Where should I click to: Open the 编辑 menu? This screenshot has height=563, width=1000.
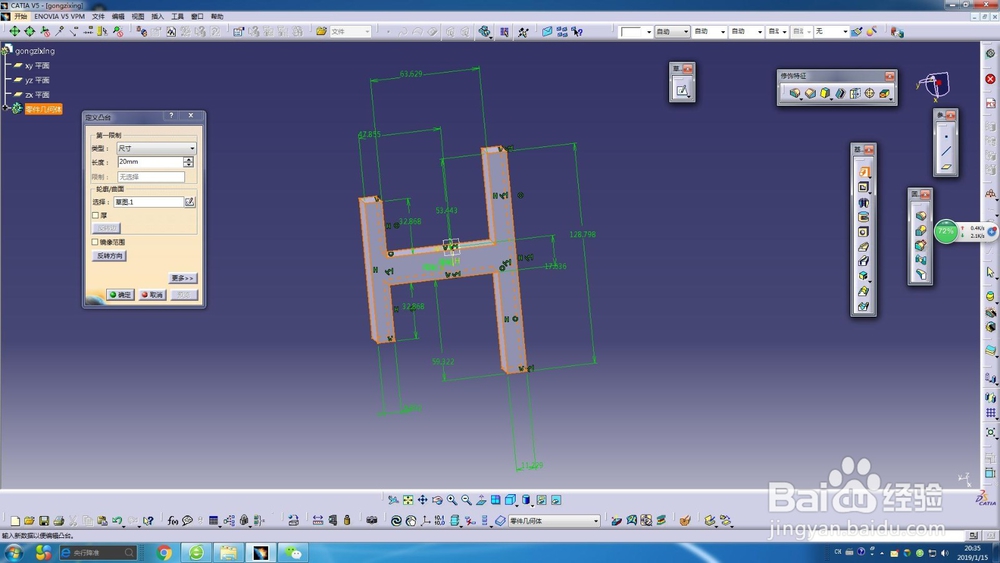pos(118,16)
